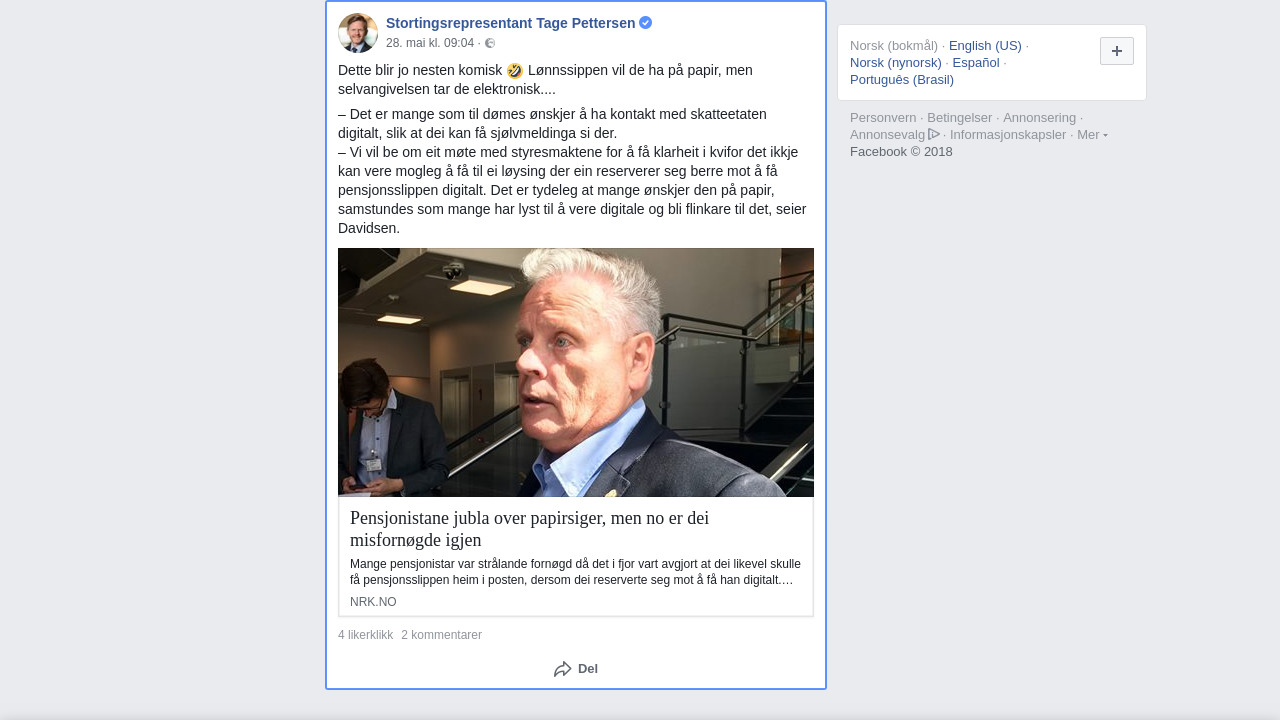Image resolution: width=1280 pixels, height=720 pixels.
Task: Open the Informasjonskapsler footer link
Action: coord(1008,135)
